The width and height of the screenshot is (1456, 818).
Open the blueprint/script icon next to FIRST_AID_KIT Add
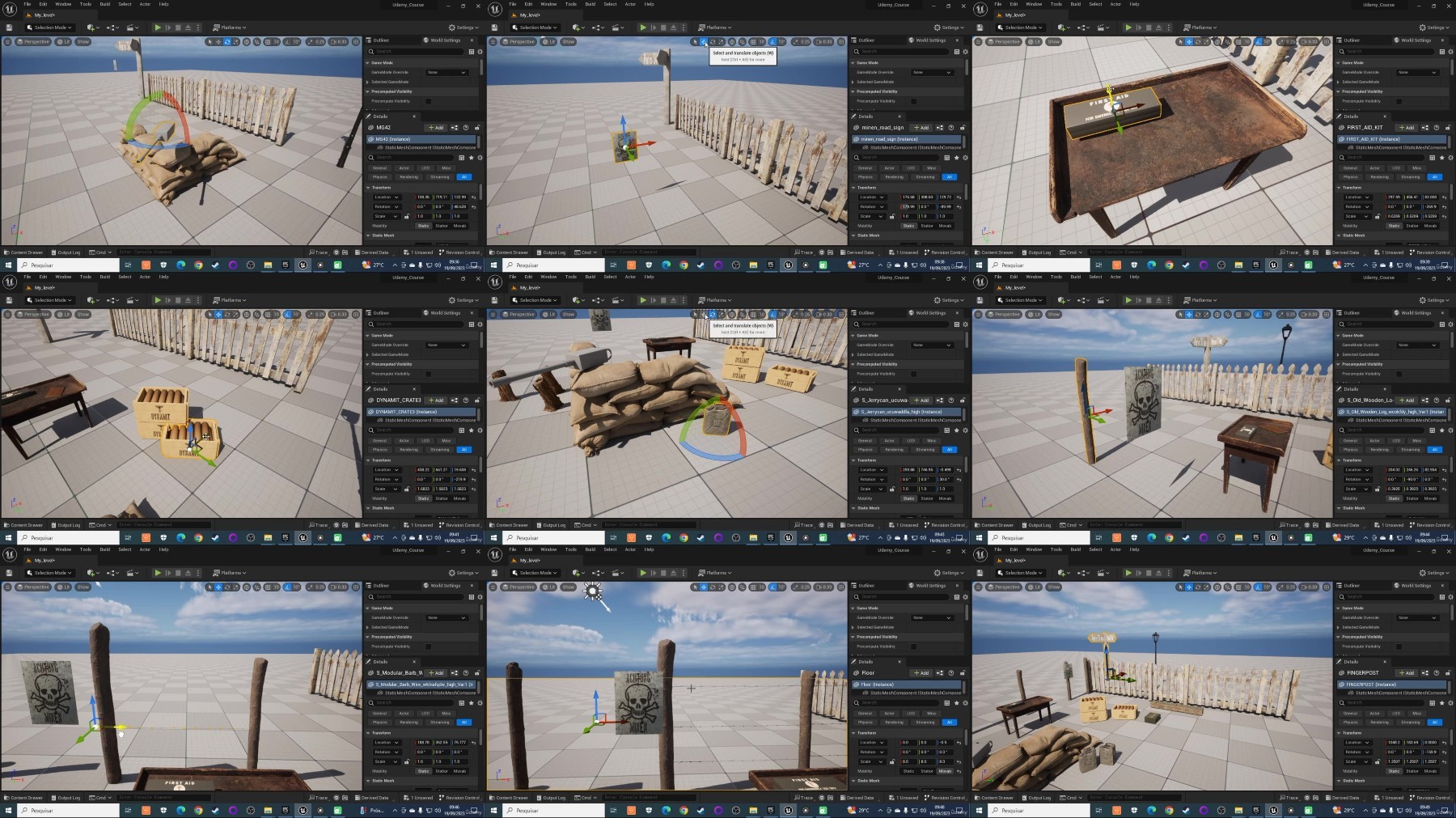tap(1424, 128)
